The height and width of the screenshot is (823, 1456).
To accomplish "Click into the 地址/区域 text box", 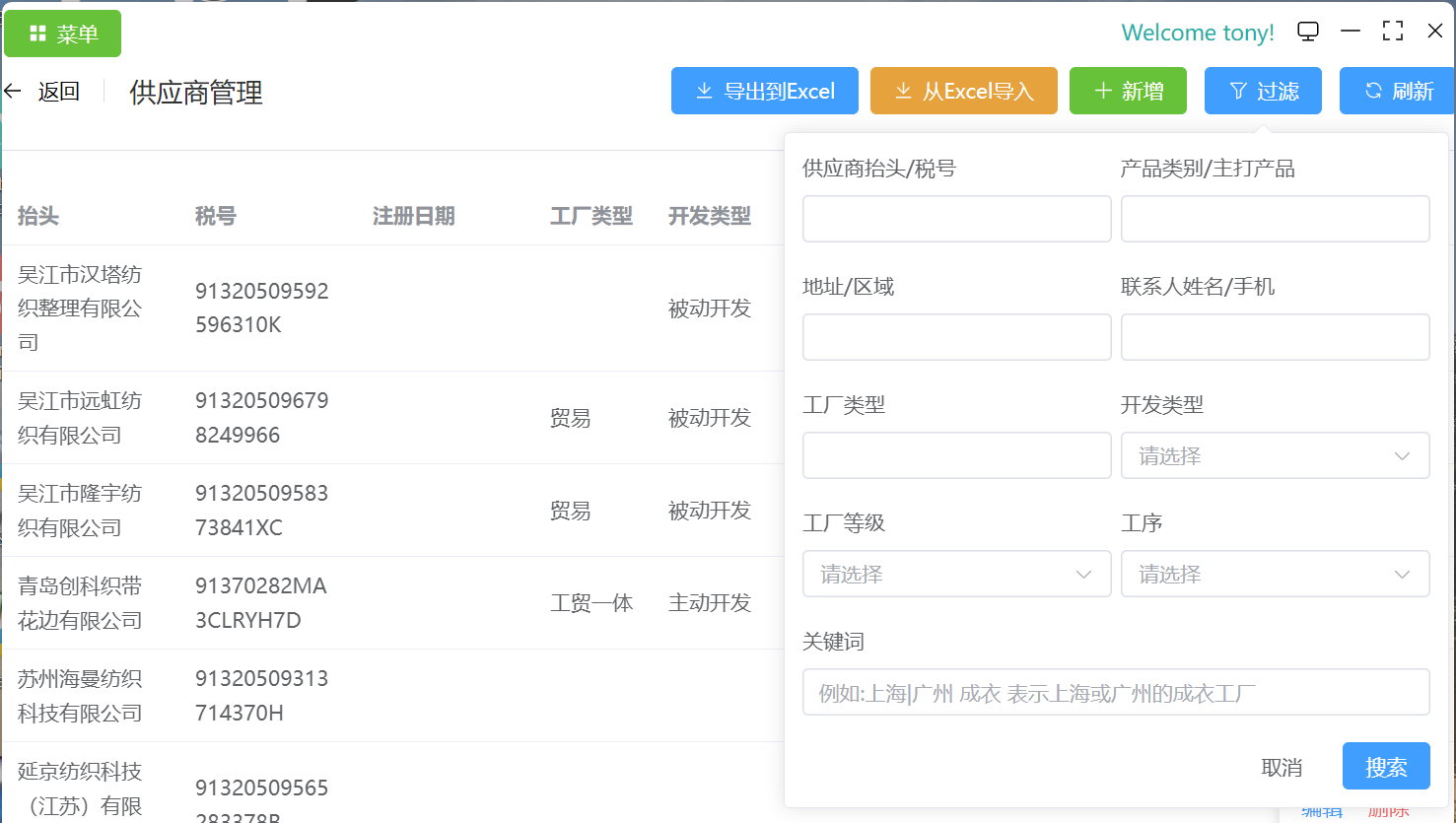I will coord(956,337).
